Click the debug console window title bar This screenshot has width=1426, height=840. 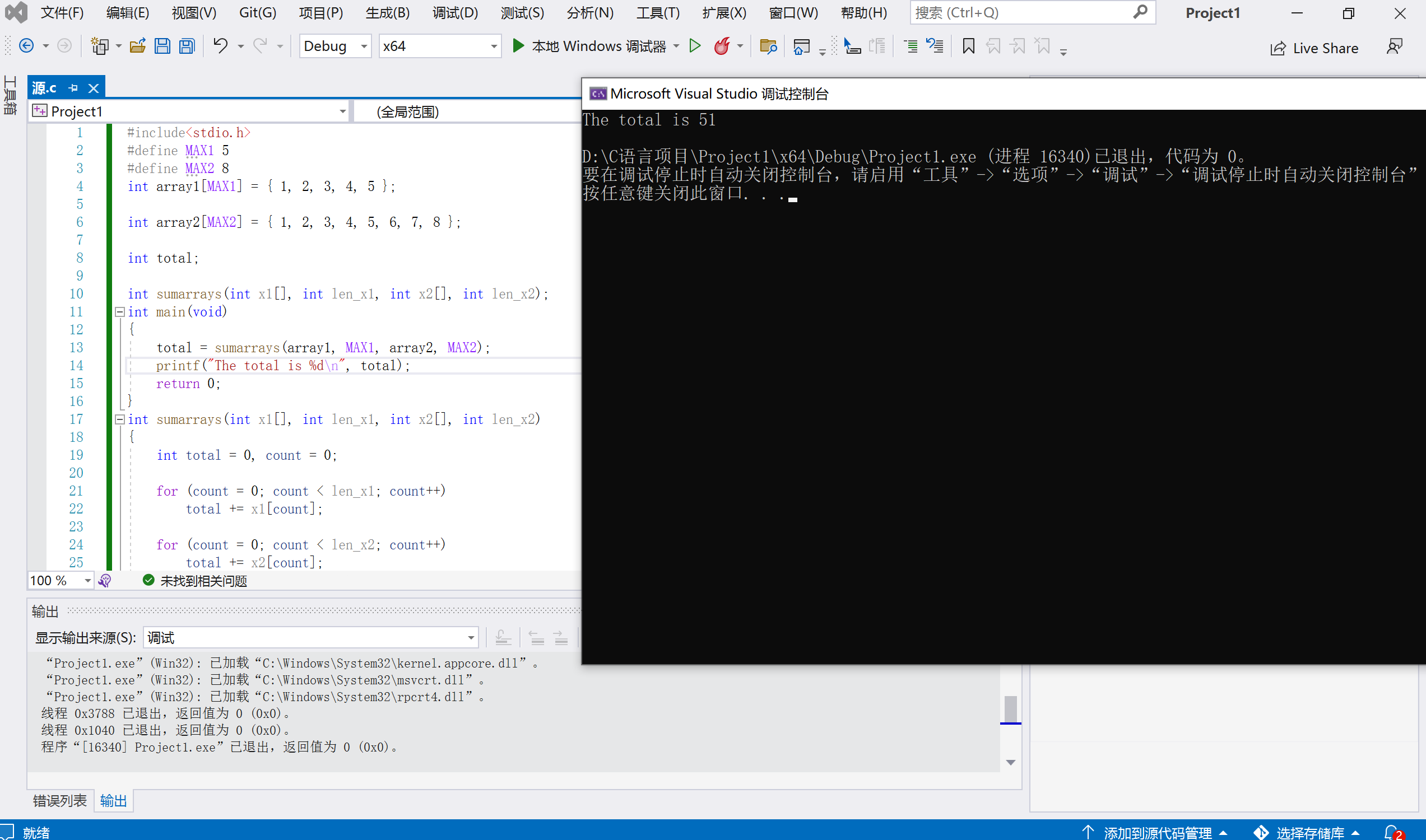pos(1003,94)
